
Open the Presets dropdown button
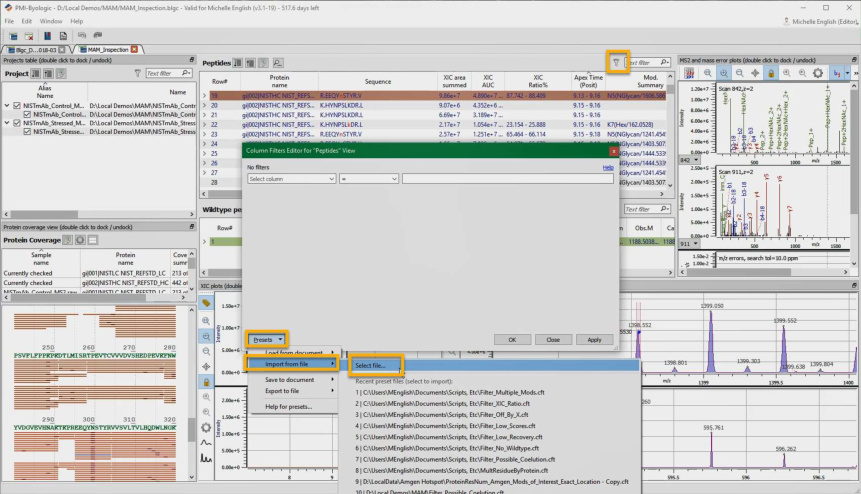[267, 340]
